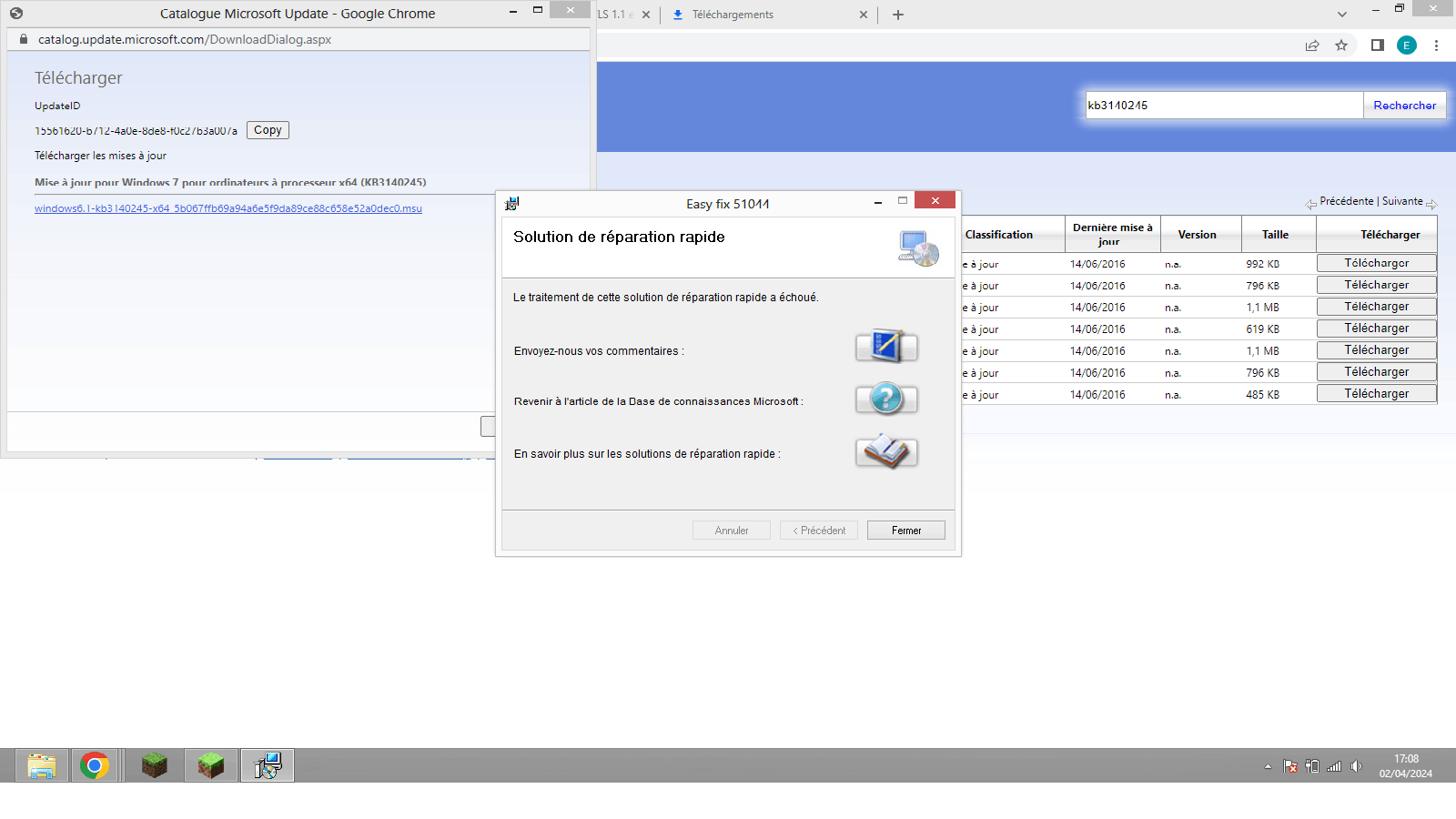Click Télécharger button in the 619 KB row
Viewport: 1456px width, 819px height.
click(1377, 329)
